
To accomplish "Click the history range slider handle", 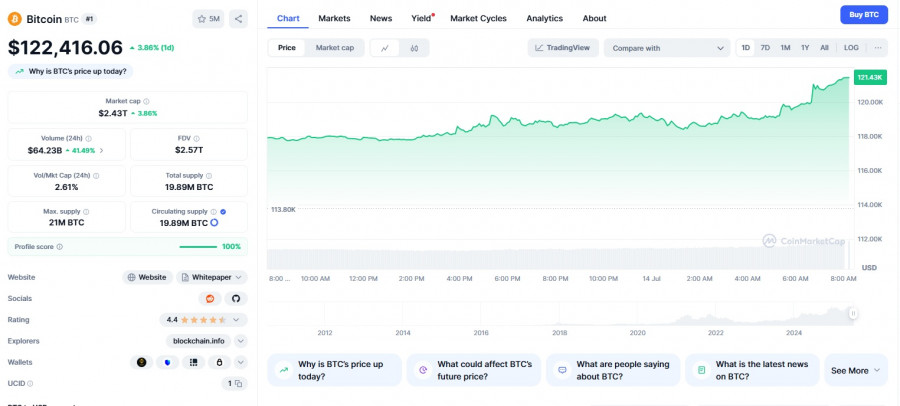I will pyautogui.click(x=853, y=314).
